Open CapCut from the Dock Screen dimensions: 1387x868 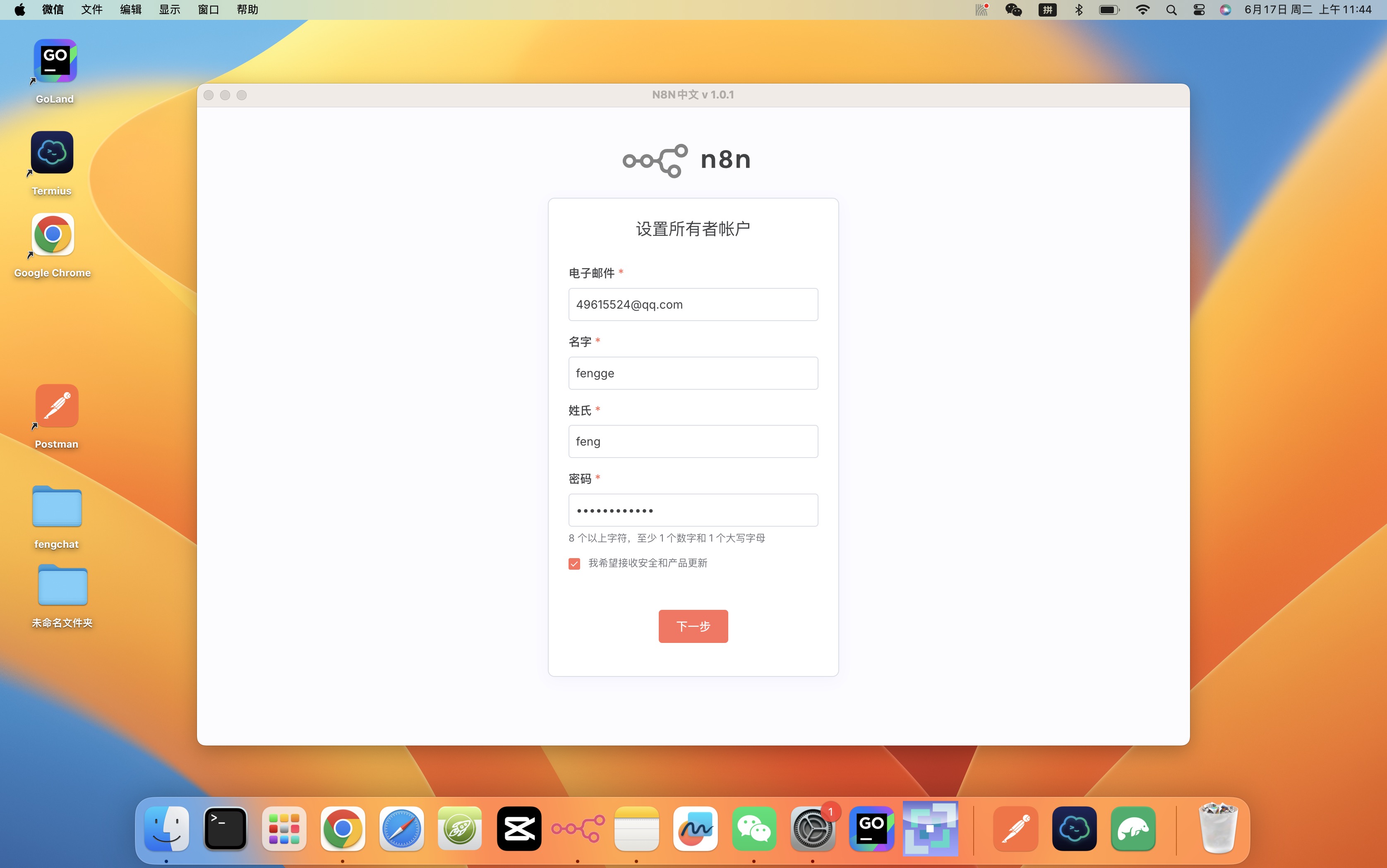pos(519,828)
